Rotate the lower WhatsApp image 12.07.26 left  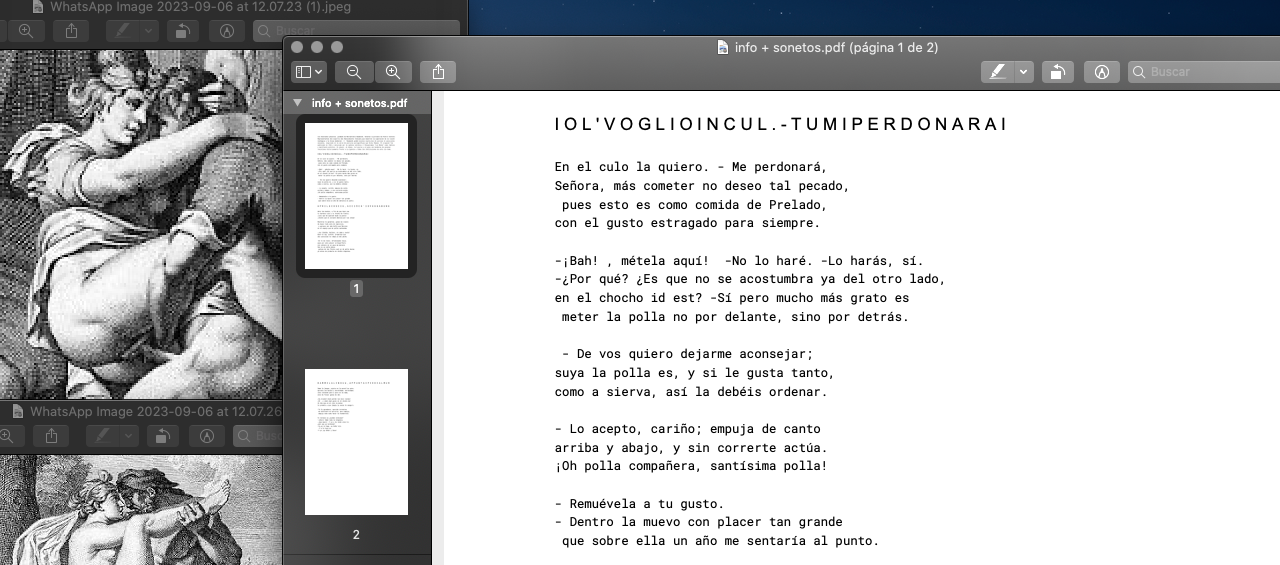[163, 436]
